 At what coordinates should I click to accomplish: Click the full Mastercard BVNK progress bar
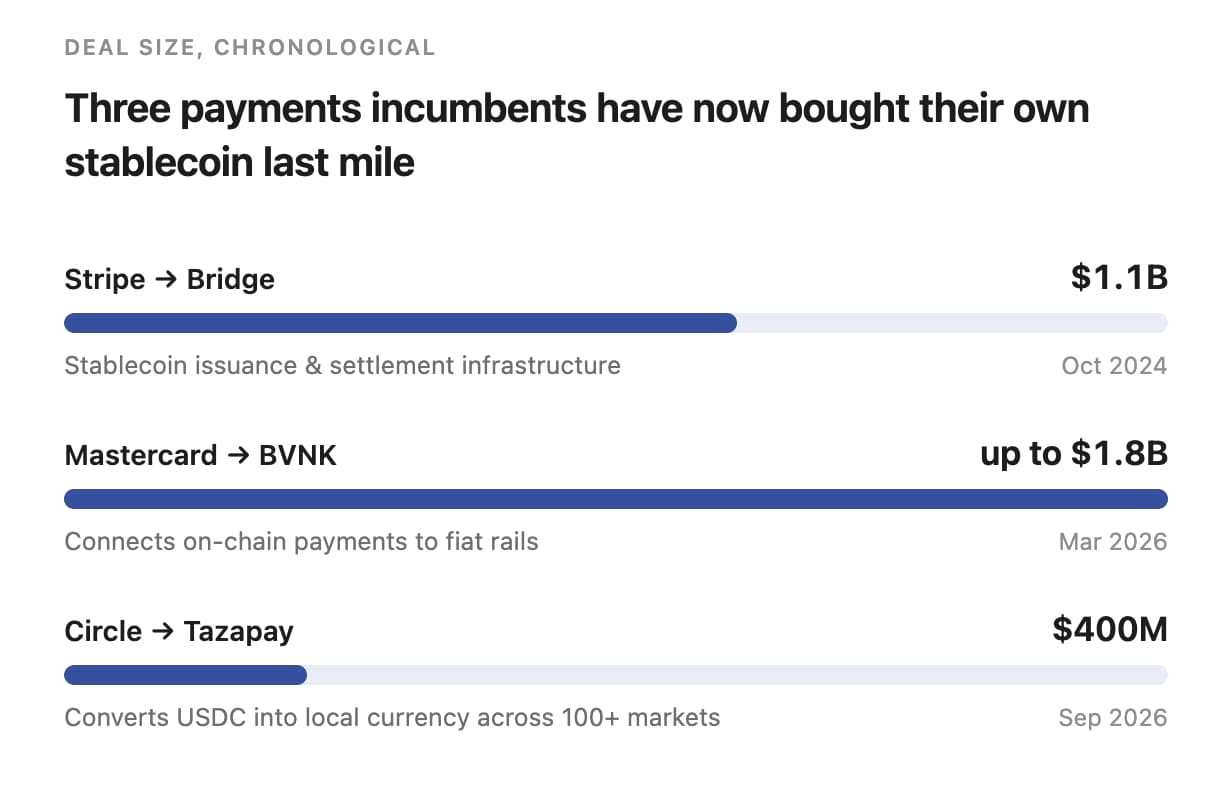(x=616, y=499)
